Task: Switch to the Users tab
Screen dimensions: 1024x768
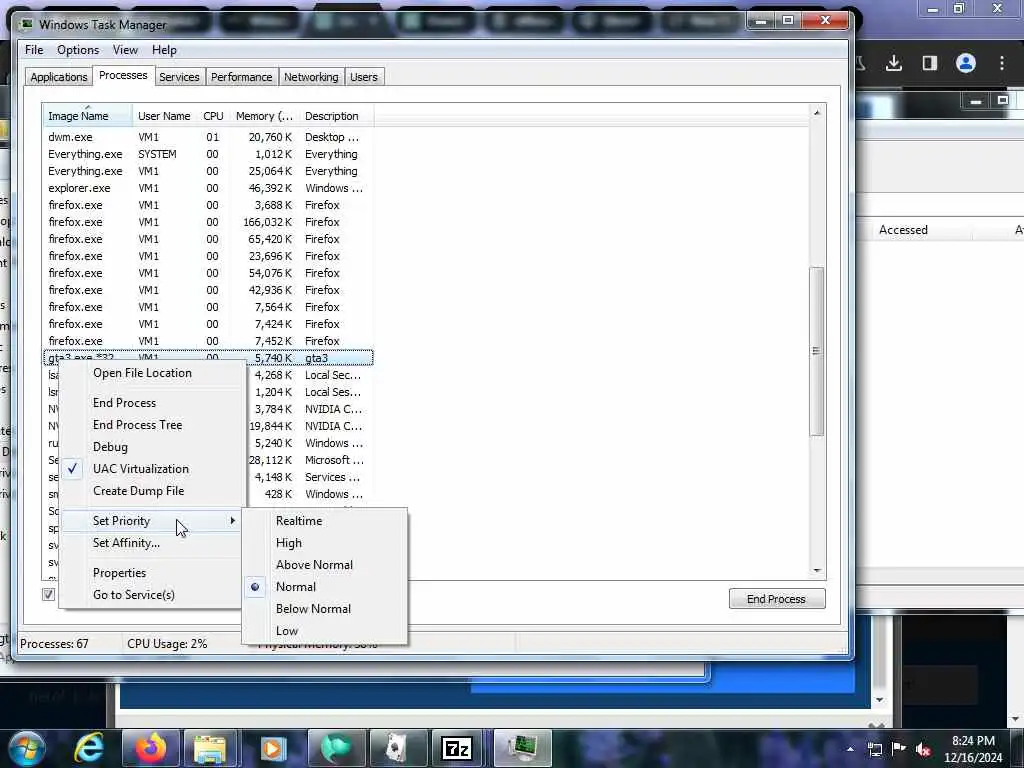Action: (364, 77)
